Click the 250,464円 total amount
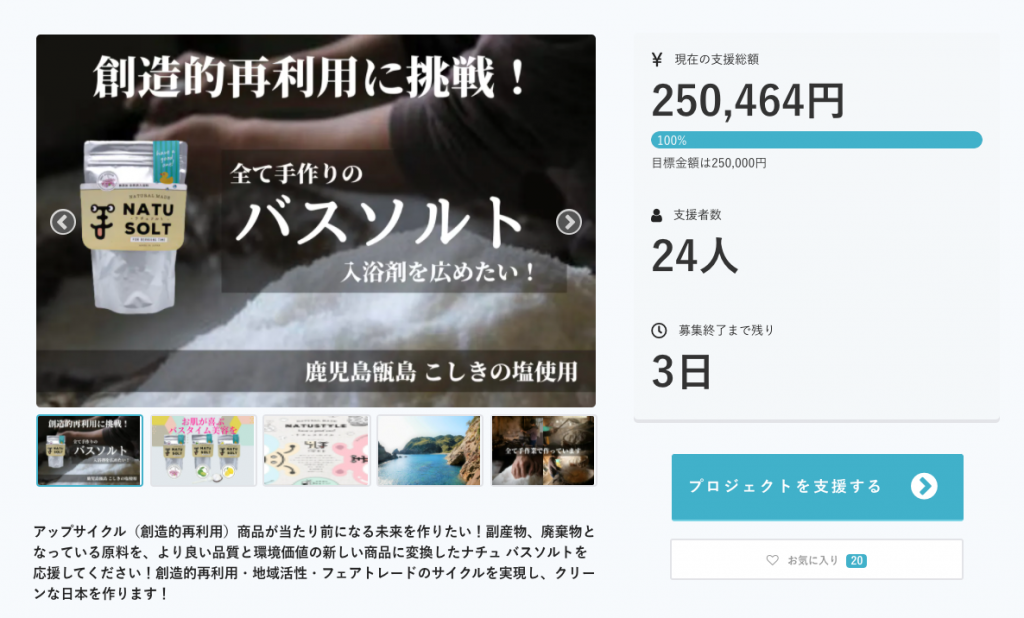1024x618 pixels. tap(748, 101)
